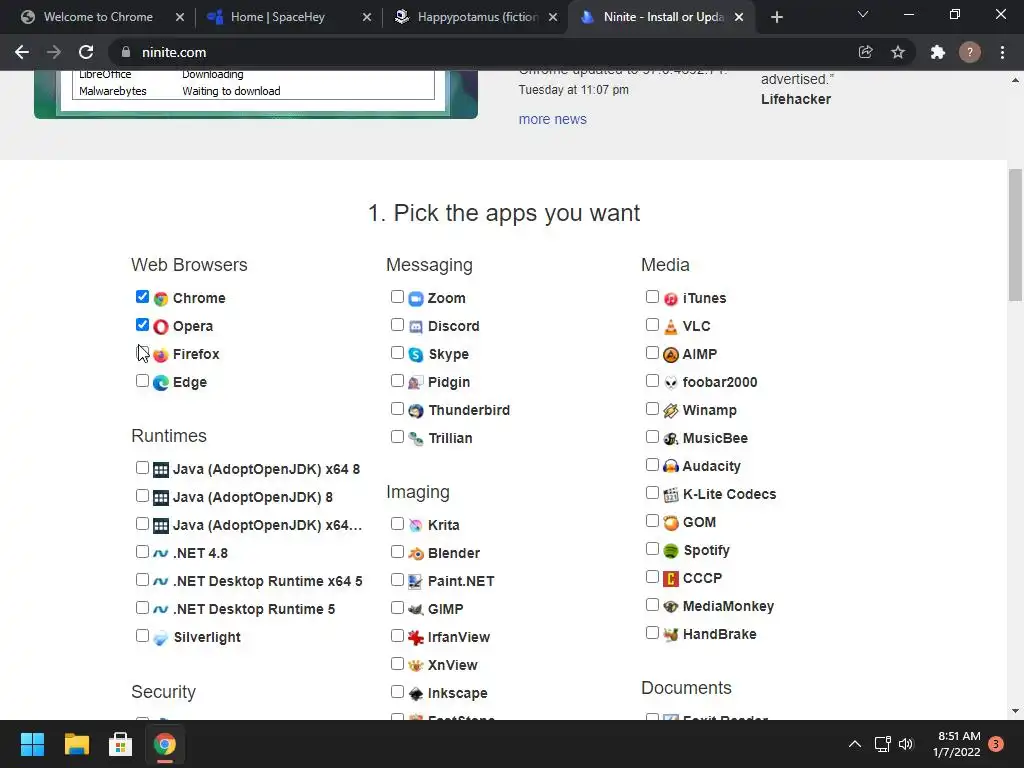Screen dimensions: 1024x768
Task: Click the scrollbar down arrow
Action: [1015, 711]
